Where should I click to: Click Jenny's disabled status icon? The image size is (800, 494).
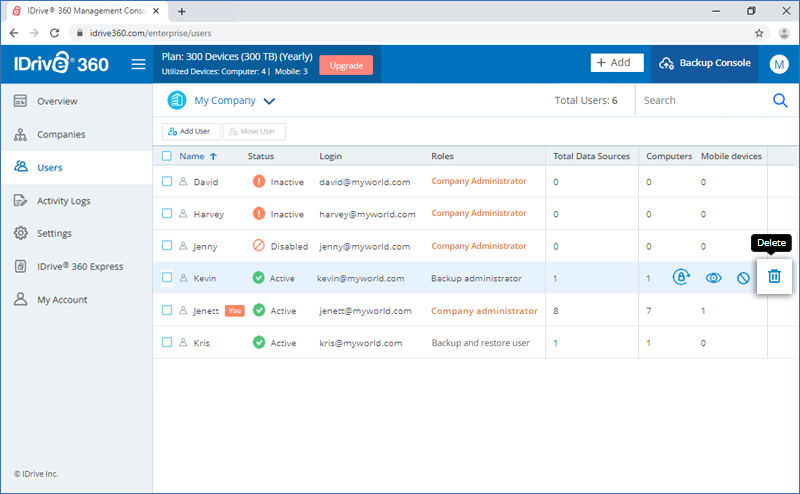coord(259,245)
